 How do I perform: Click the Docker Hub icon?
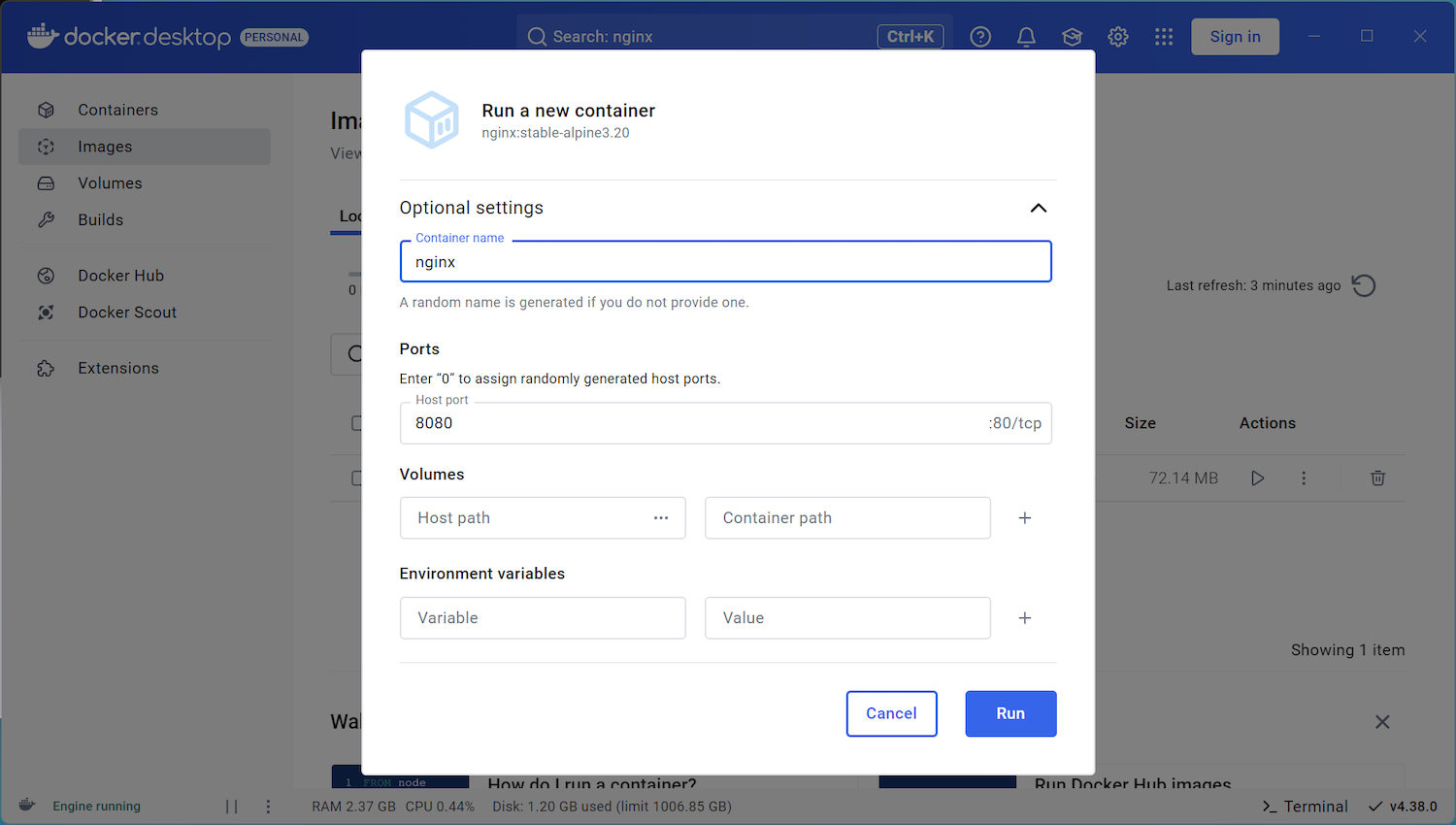point(46,276)
